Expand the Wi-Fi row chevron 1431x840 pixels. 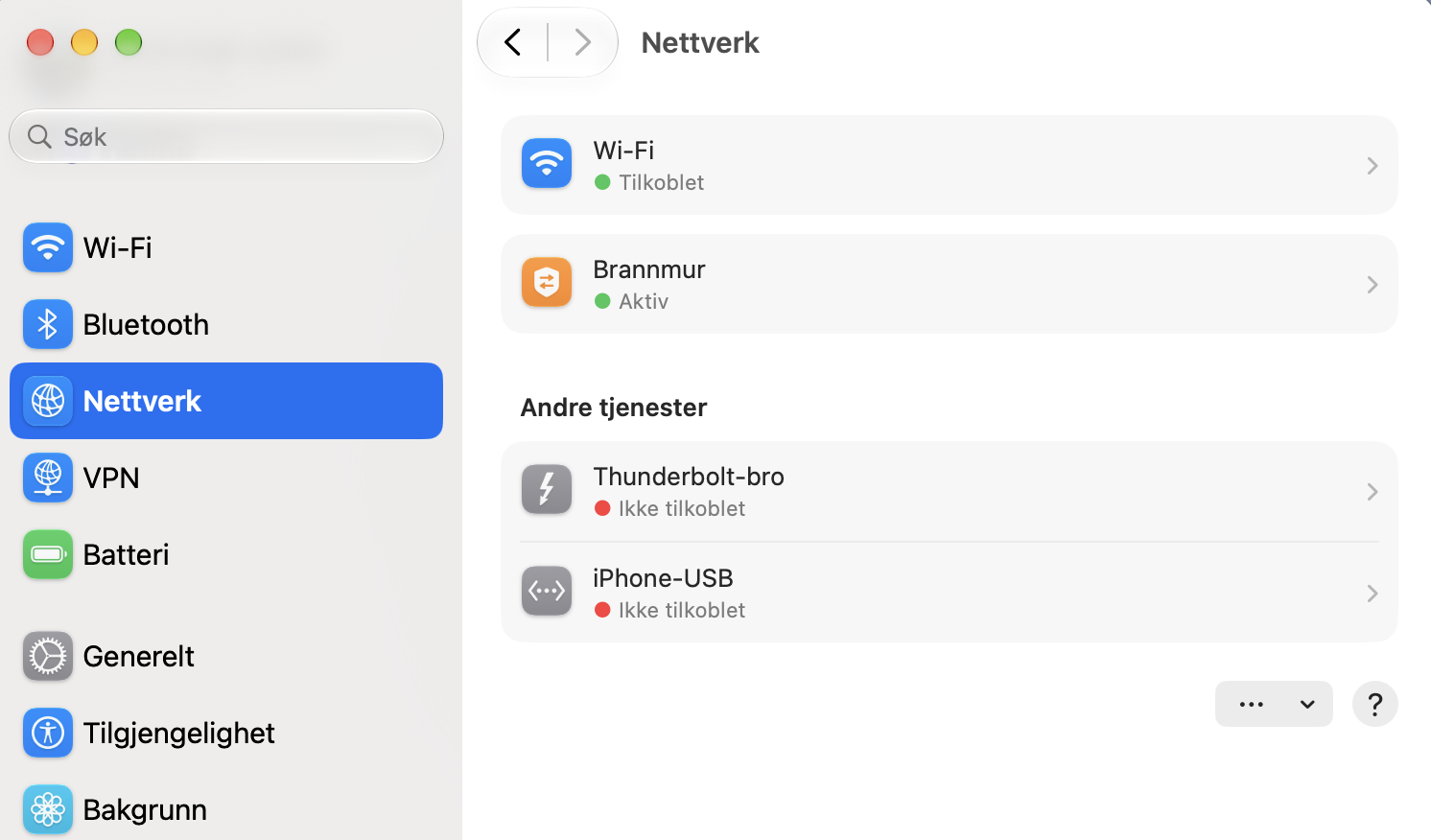(1372, 165)
